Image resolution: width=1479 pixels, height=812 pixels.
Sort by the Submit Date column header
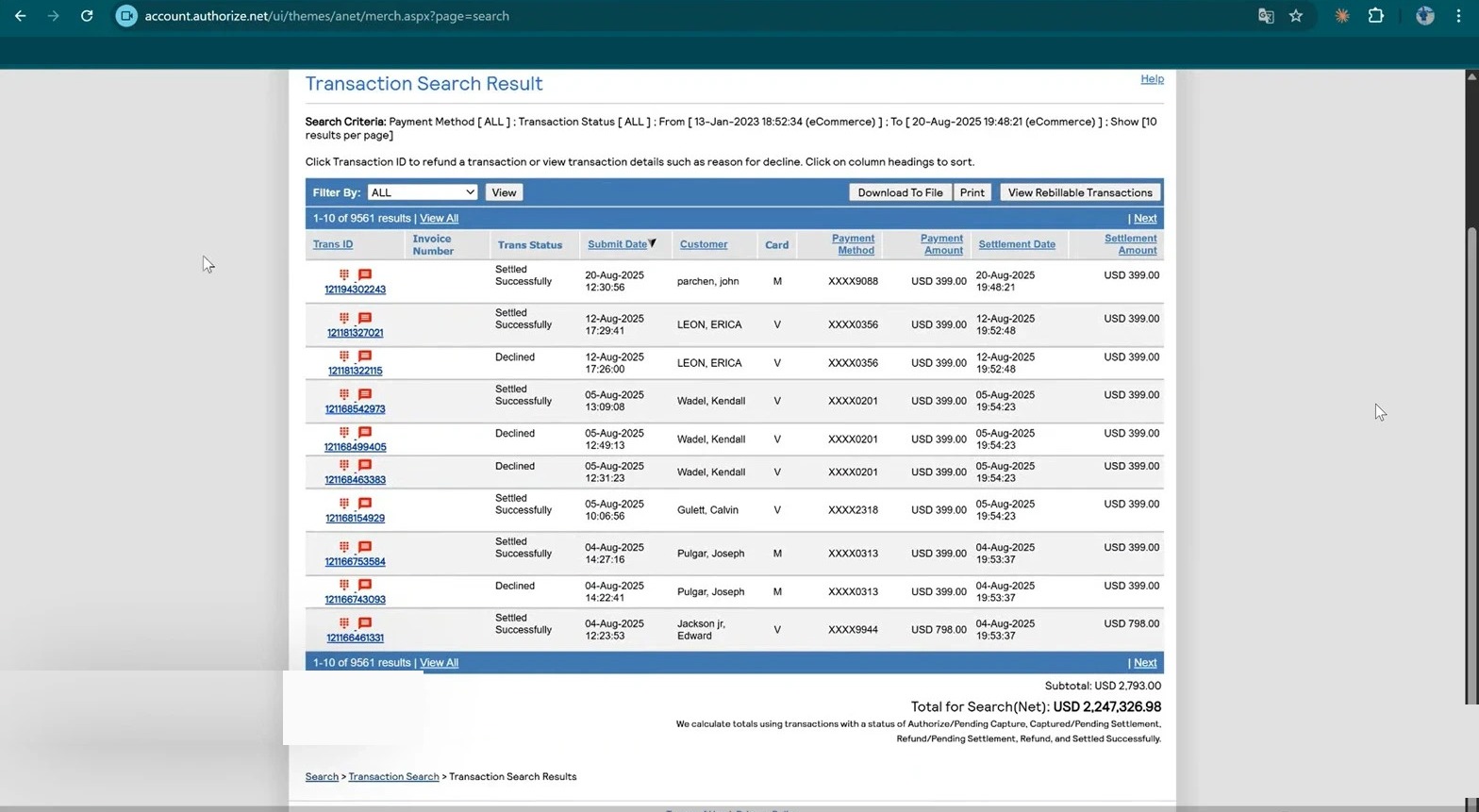coord(617,244)
